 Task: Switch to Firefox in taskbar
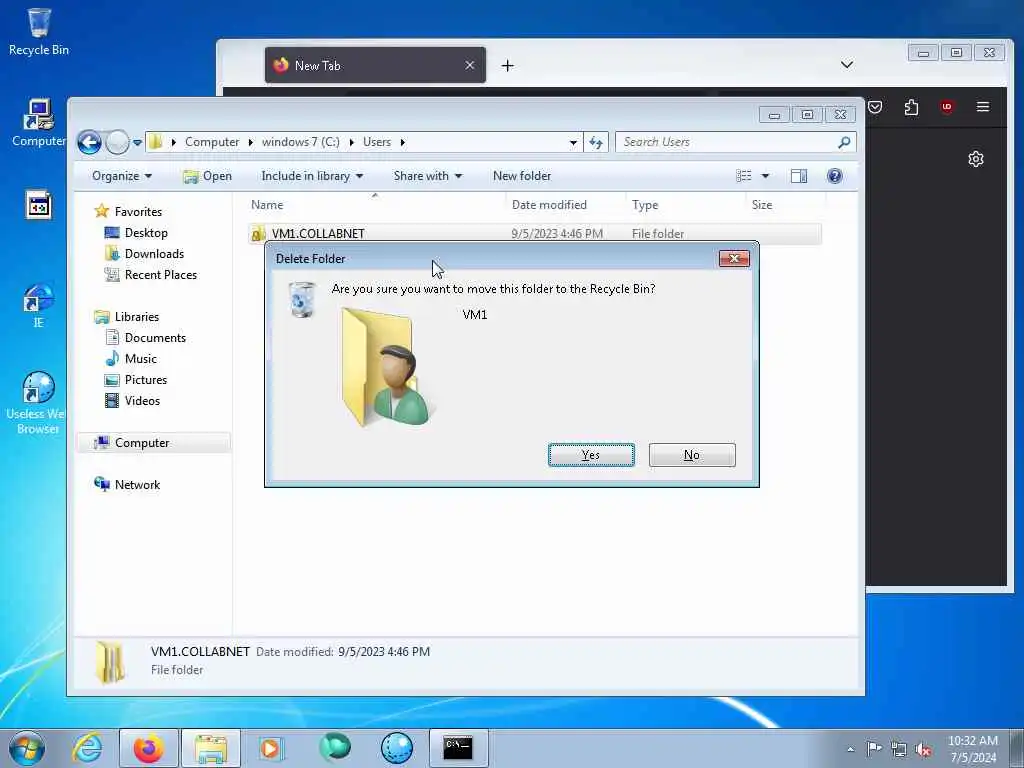coord(149,748)
